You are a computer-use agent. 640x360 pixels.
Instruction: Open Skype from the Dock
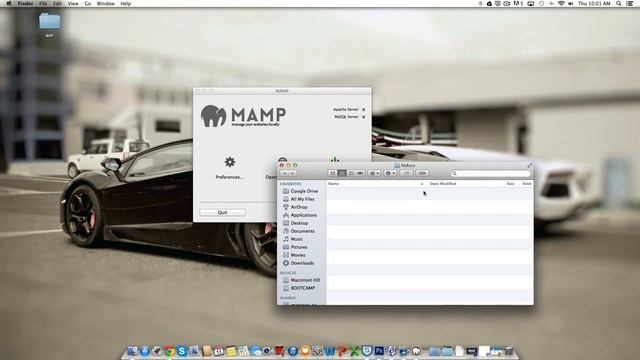[182, 351]
